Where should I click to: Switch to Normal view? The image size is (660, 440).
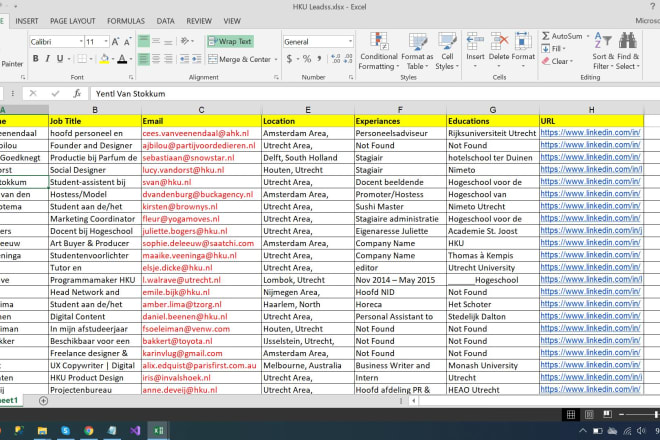point(571,415)
